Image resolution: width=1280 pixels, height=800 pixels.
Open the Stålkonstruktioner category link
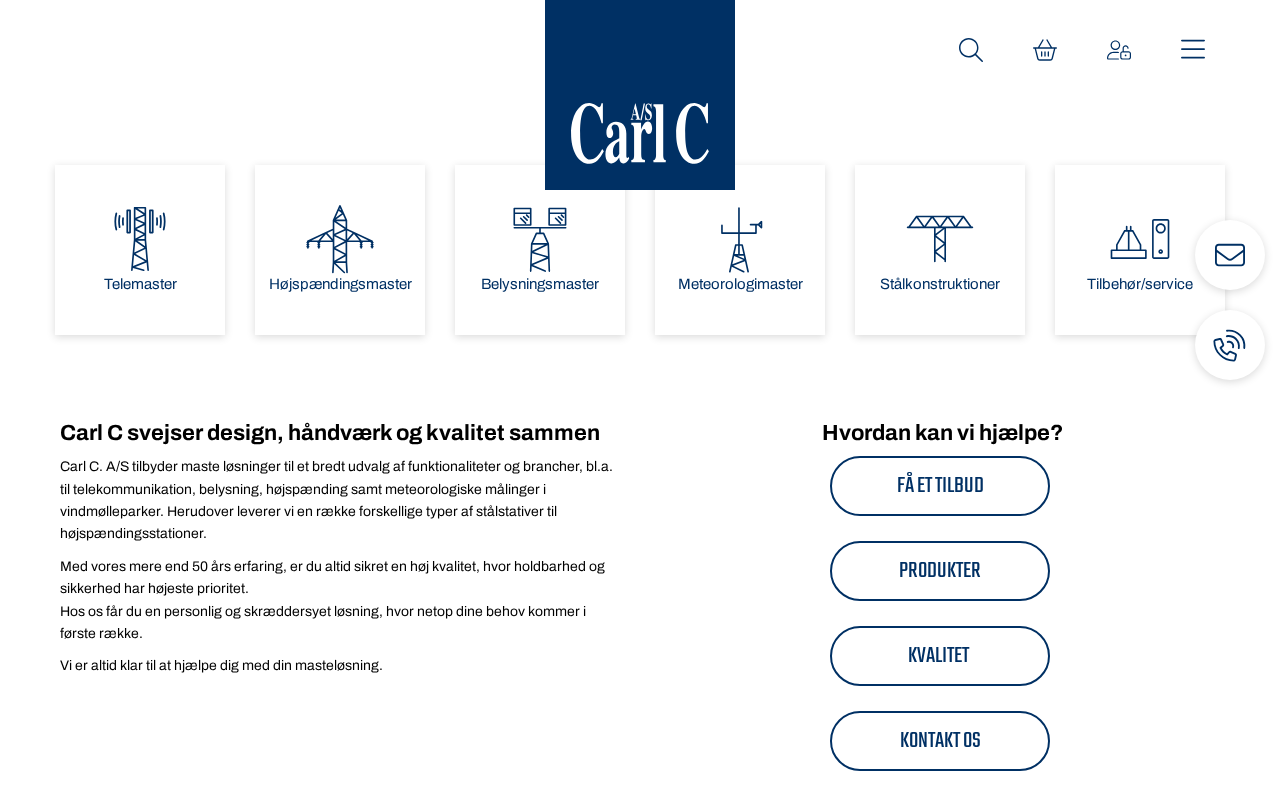(940, 284)
